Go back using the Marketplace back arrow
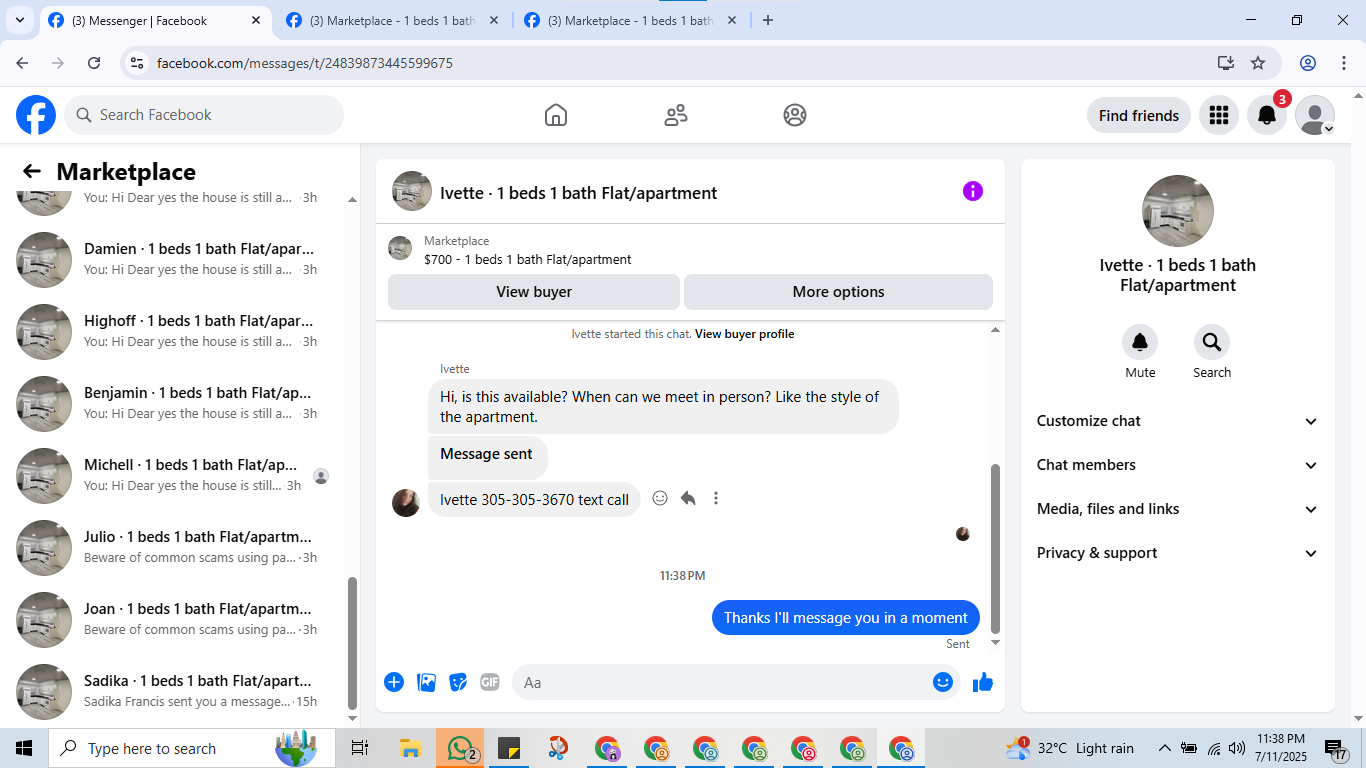 click(32, 171)
